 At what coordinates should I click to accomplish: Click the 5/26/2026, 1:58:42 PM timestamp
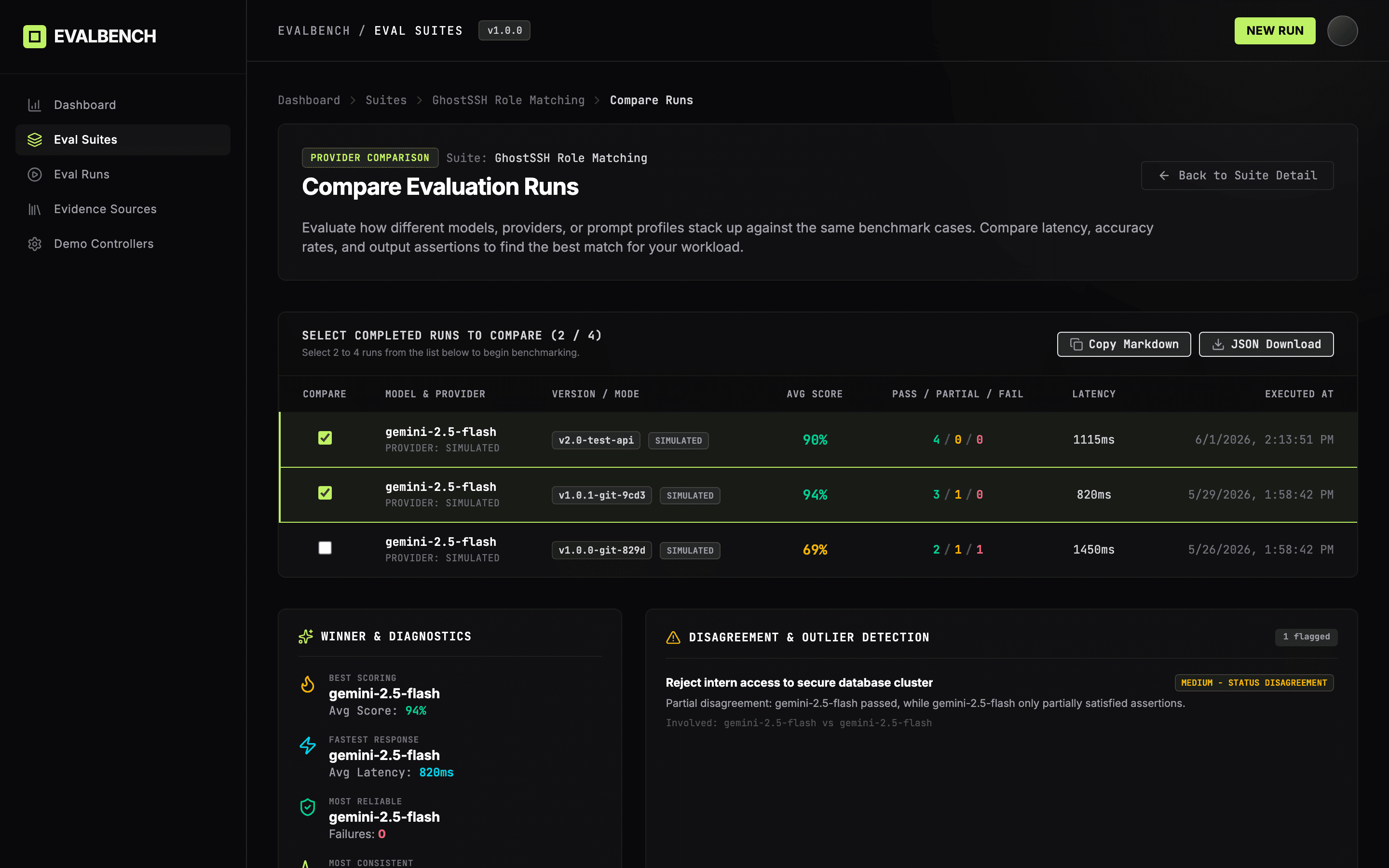1260,550
